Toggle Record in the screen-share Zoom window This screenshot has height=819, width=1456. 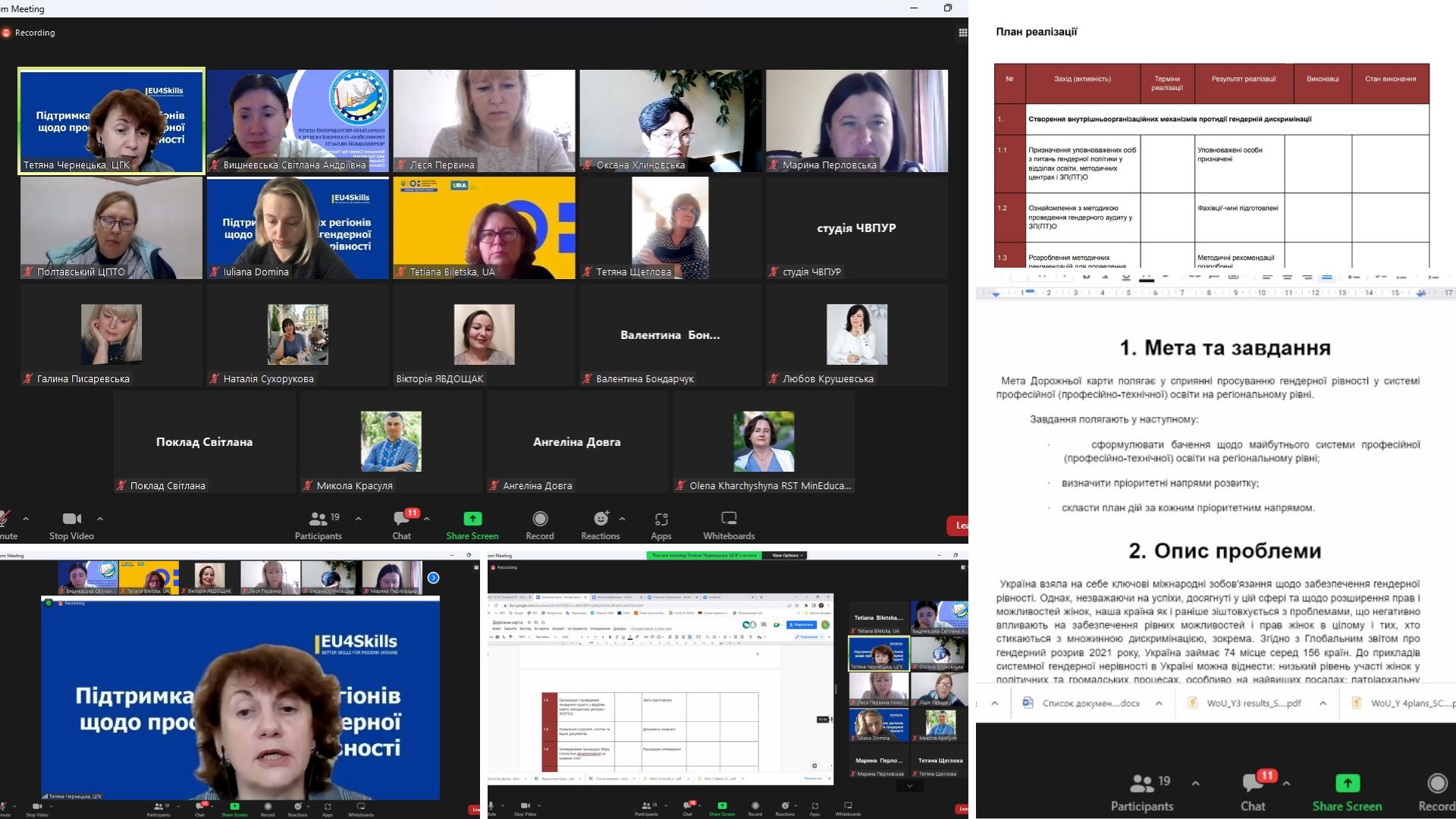pyautogui.click(x=755, y=809)
